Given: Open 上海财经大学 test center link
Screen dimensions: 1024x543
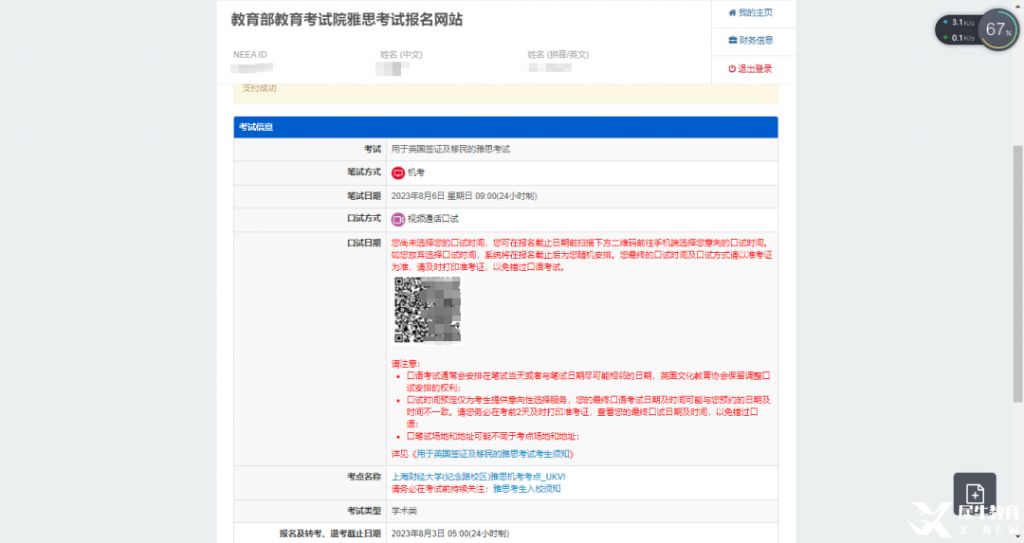Looking at the screenshot, I should [x=478, y=477].
